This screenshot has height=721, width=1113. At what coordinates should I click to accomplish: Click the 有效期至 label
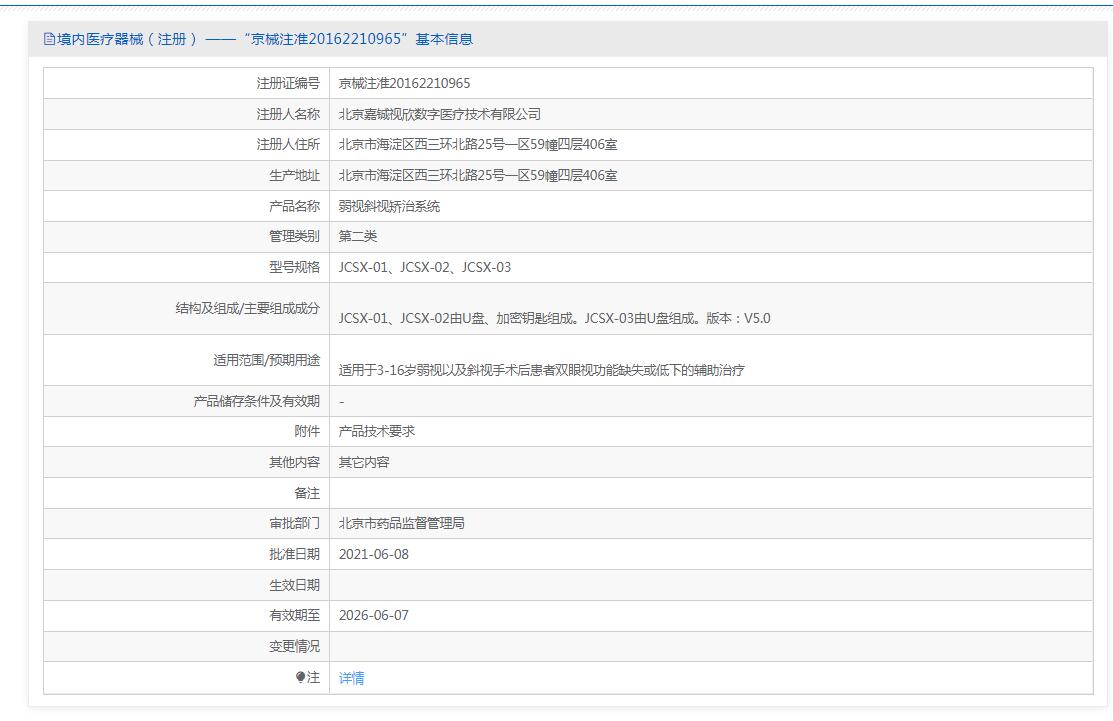coord(295,616)
